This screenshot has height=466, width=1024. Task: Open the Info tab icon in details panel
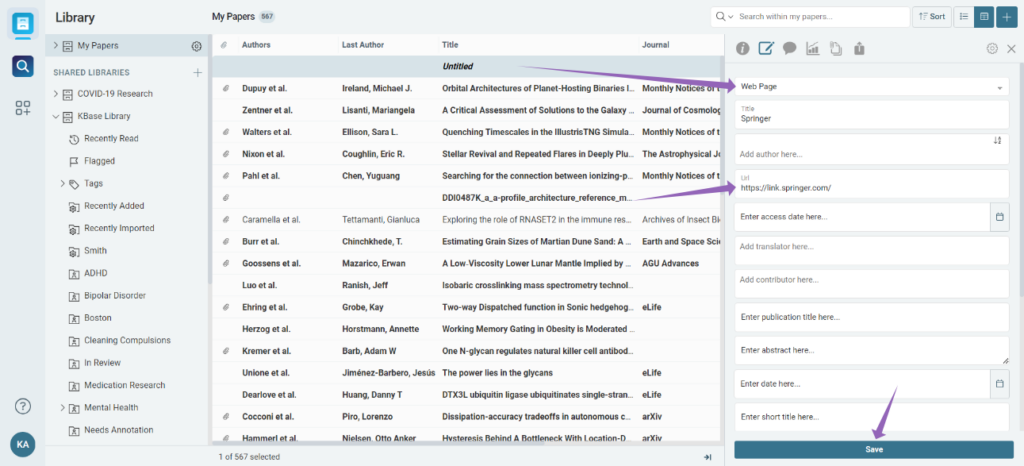tap(743, 48)
